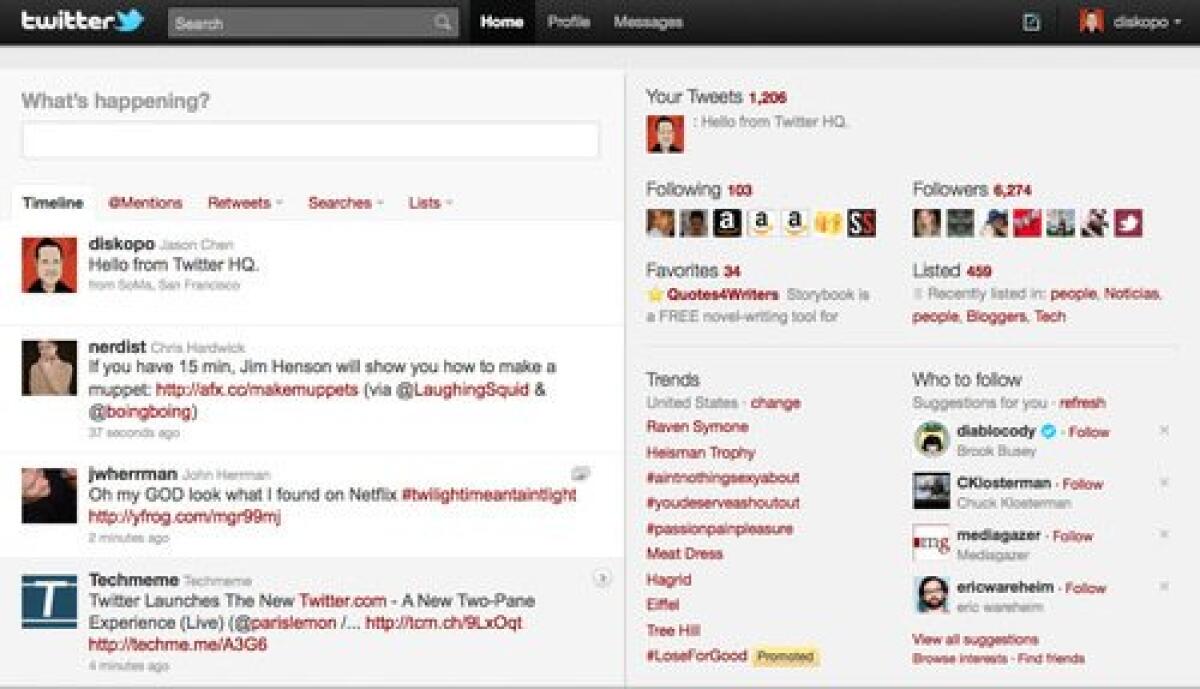Open the Raven Symone trending topic
The width and height of the screenshot is (1200, 689).
pyautogui.click(x=697, y=426)
